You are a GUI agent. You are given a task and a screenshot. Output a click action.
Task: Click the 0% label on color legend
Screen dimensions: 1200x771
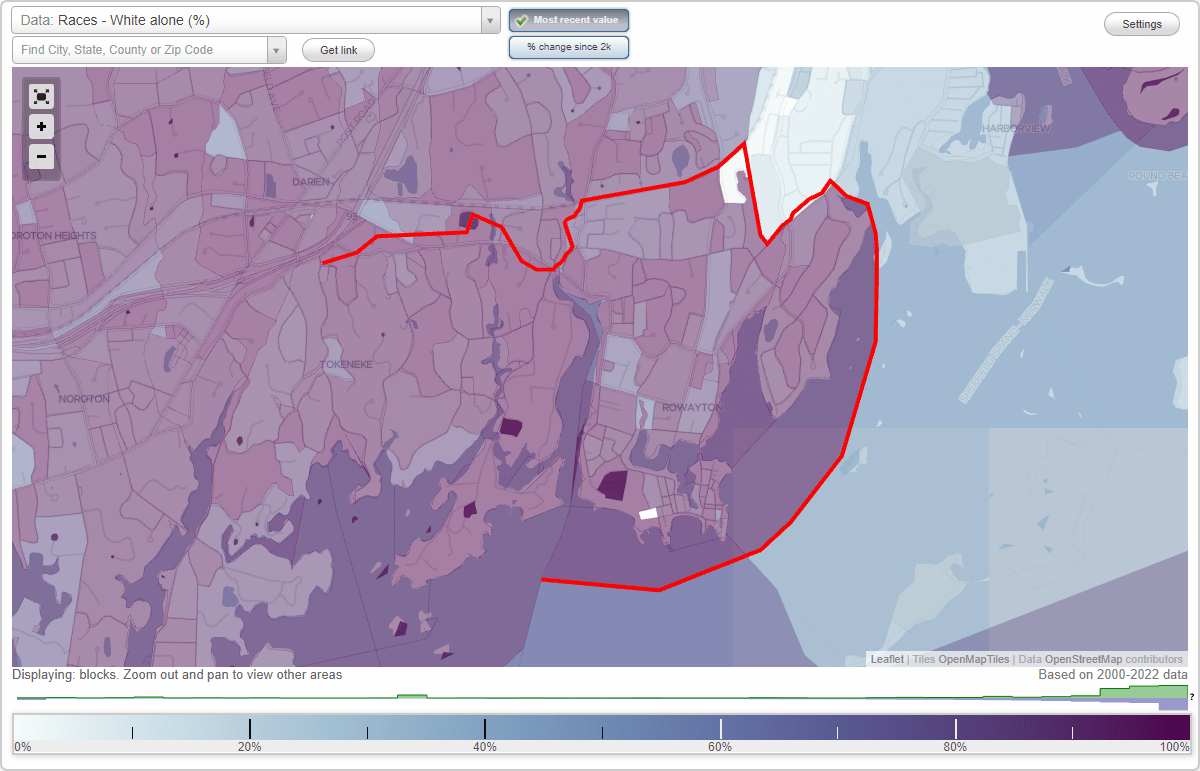(22, 747)
